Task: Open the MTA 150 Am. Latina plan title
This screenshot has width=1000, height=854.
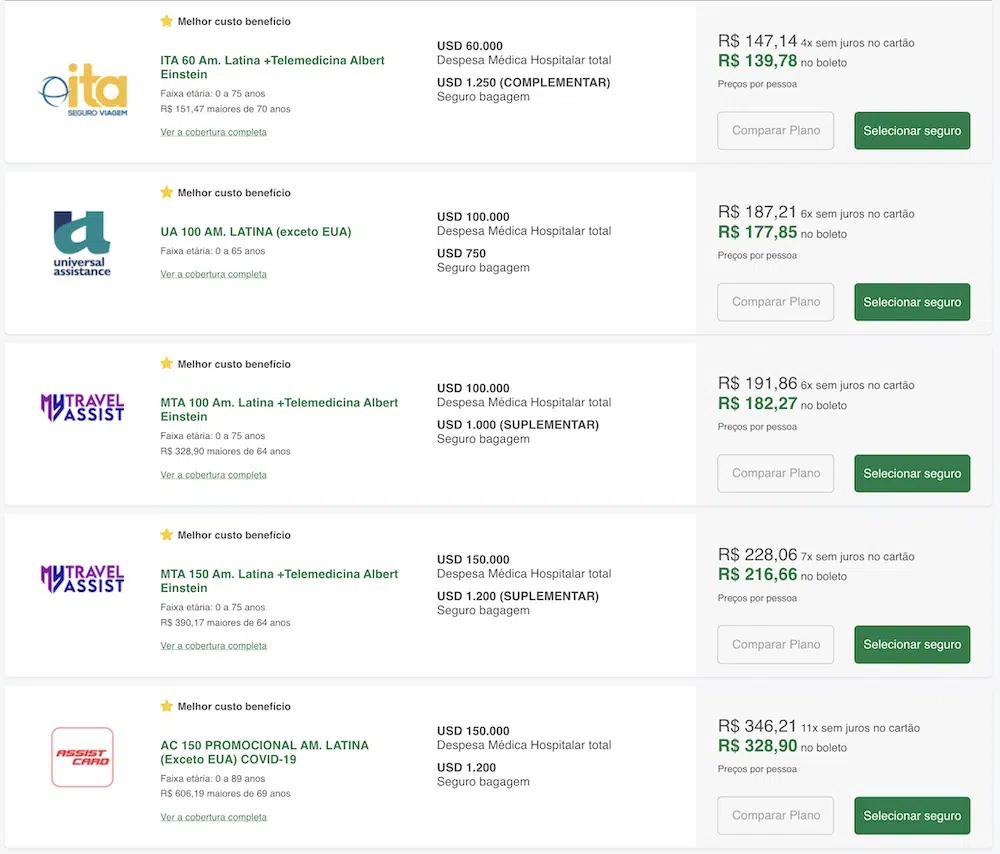Action: click(279, 581)
